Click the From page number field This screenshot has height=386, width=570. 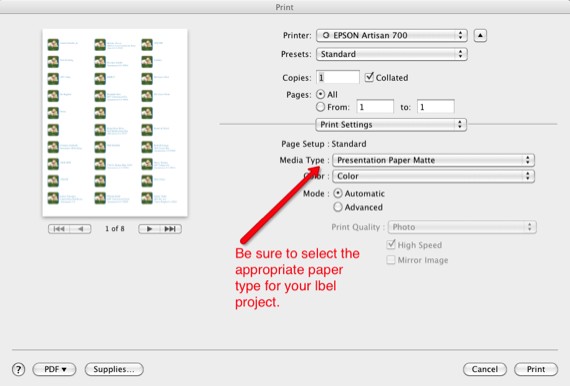click(375, 107)
